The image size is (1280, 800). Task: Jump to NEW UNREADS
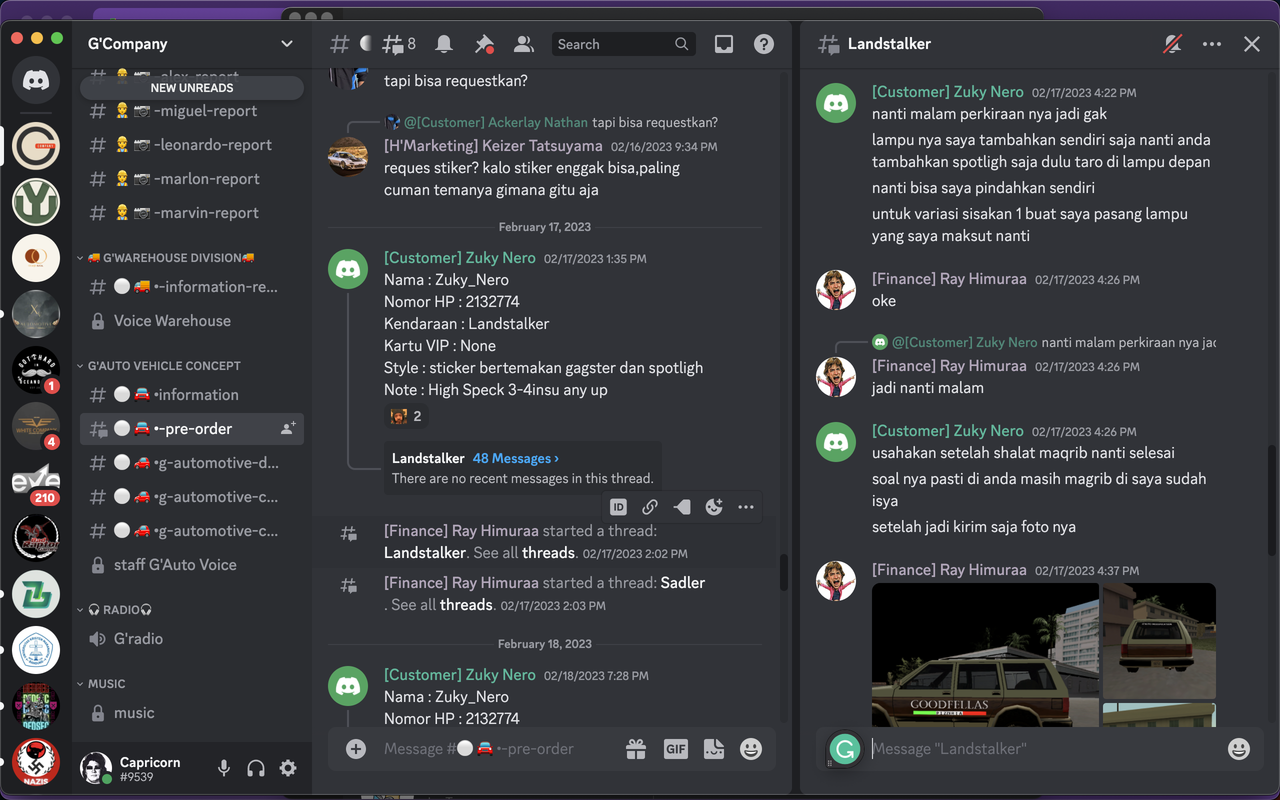click(x=192, y=88)
